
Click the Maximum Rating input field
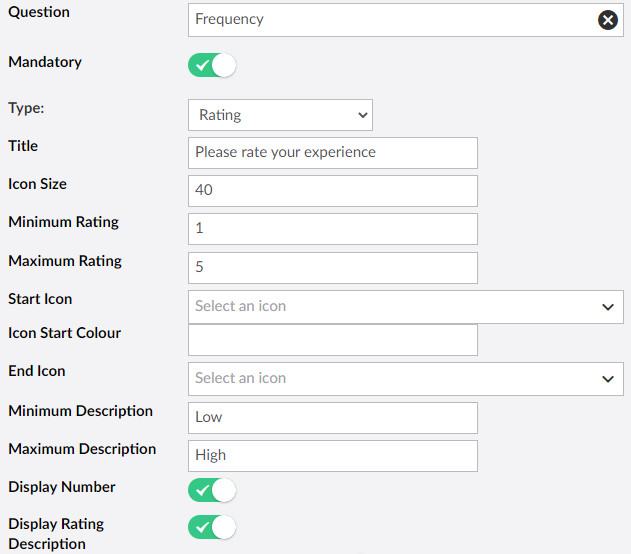pos(333,268)
